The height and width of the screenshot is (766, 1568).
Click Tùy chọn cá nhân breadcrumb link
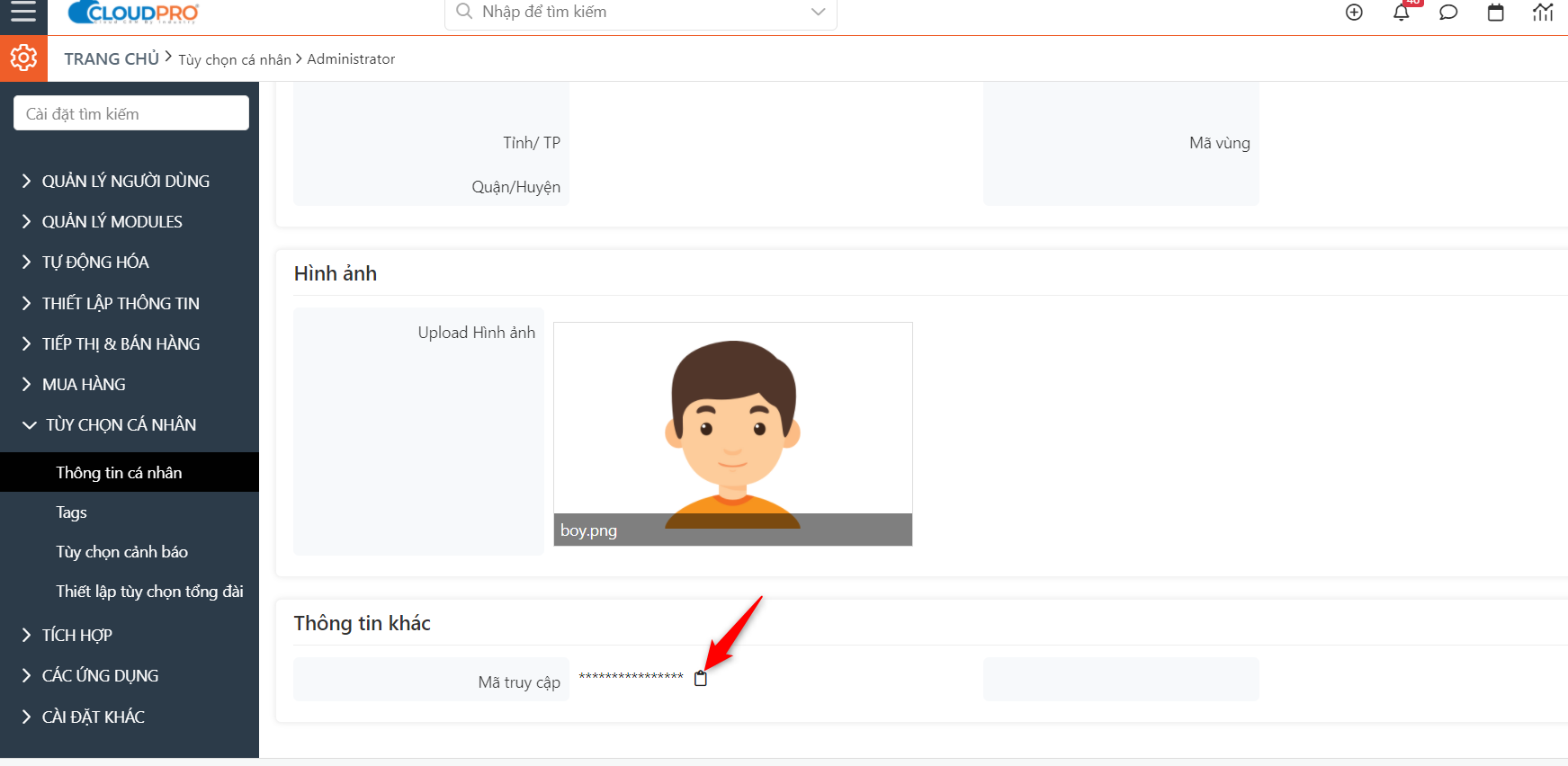tap(235, 59)
